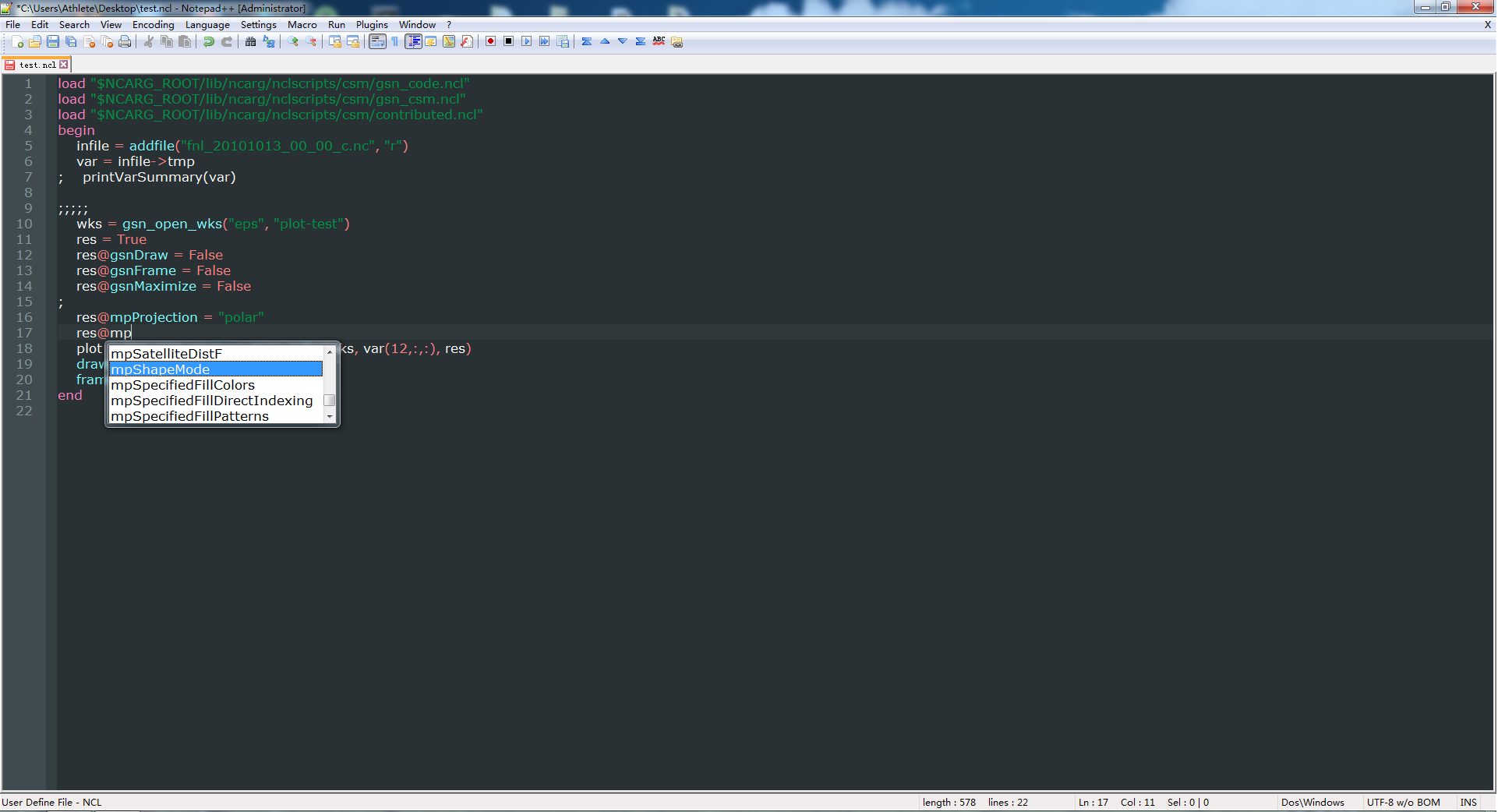1498x812 pixels.
Task: Click the Spell Check ABC icon
Action: click(659, 42)
